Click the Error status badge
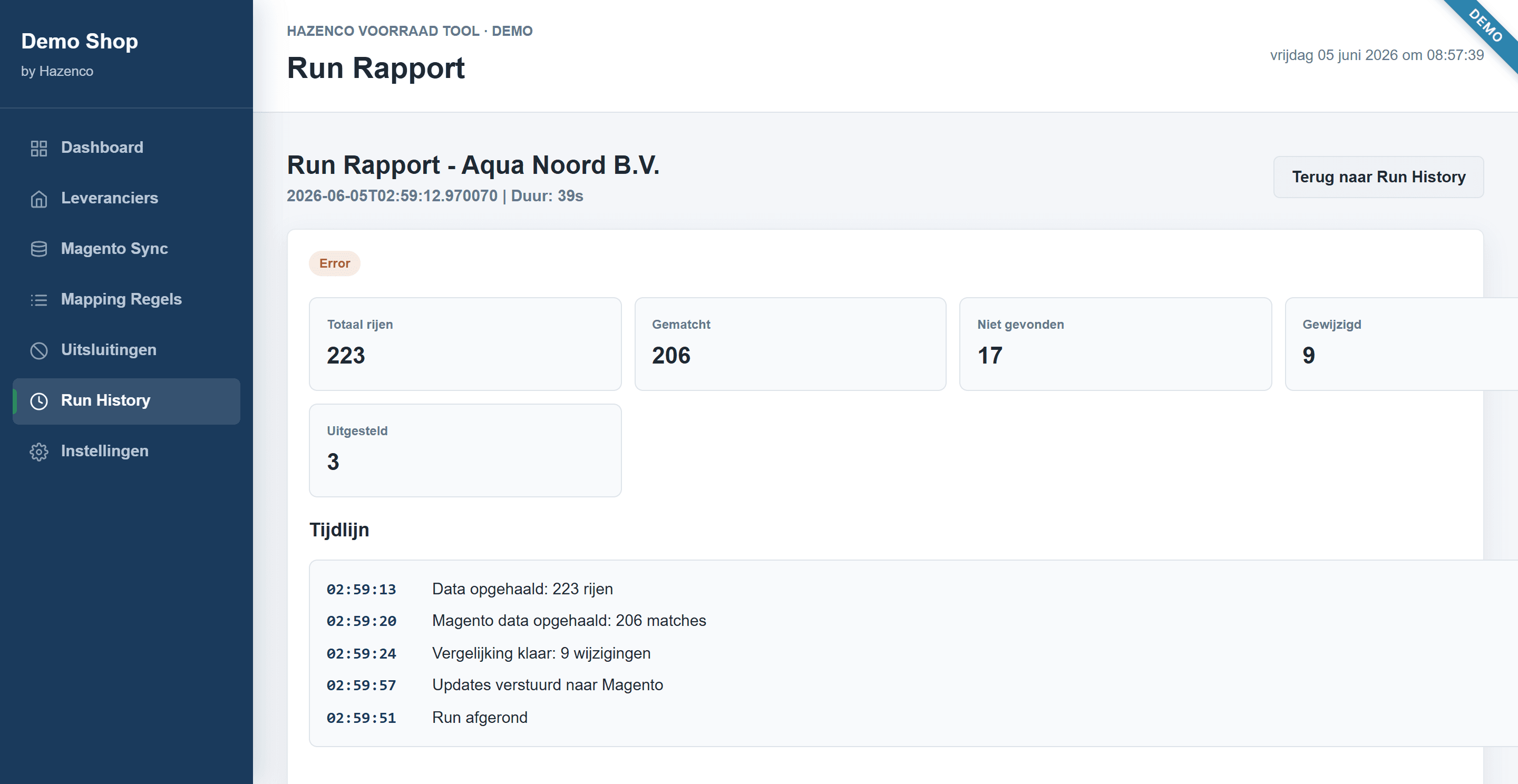 click(335, 263)
